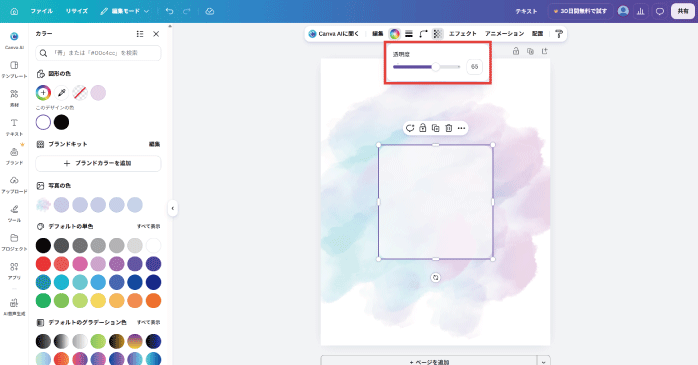Open the user account avatar

coord(623,11)
